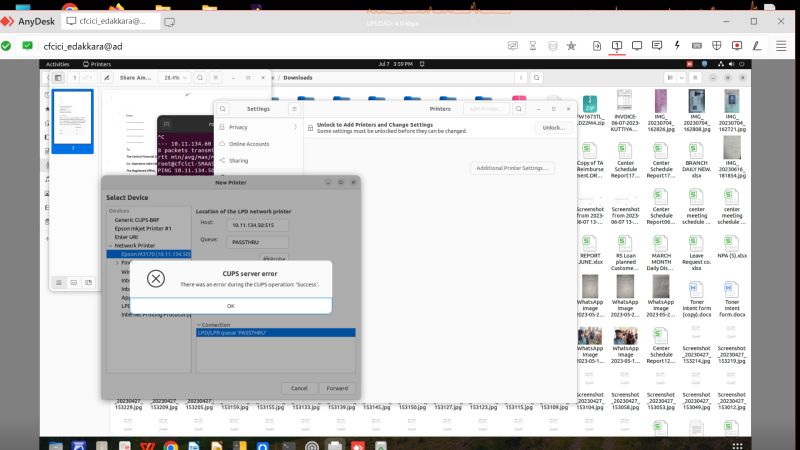Image resolution: width=800 pixels, height=450 pixels.
Task: Open the document viewer hamburger menu
Action: 215,78
